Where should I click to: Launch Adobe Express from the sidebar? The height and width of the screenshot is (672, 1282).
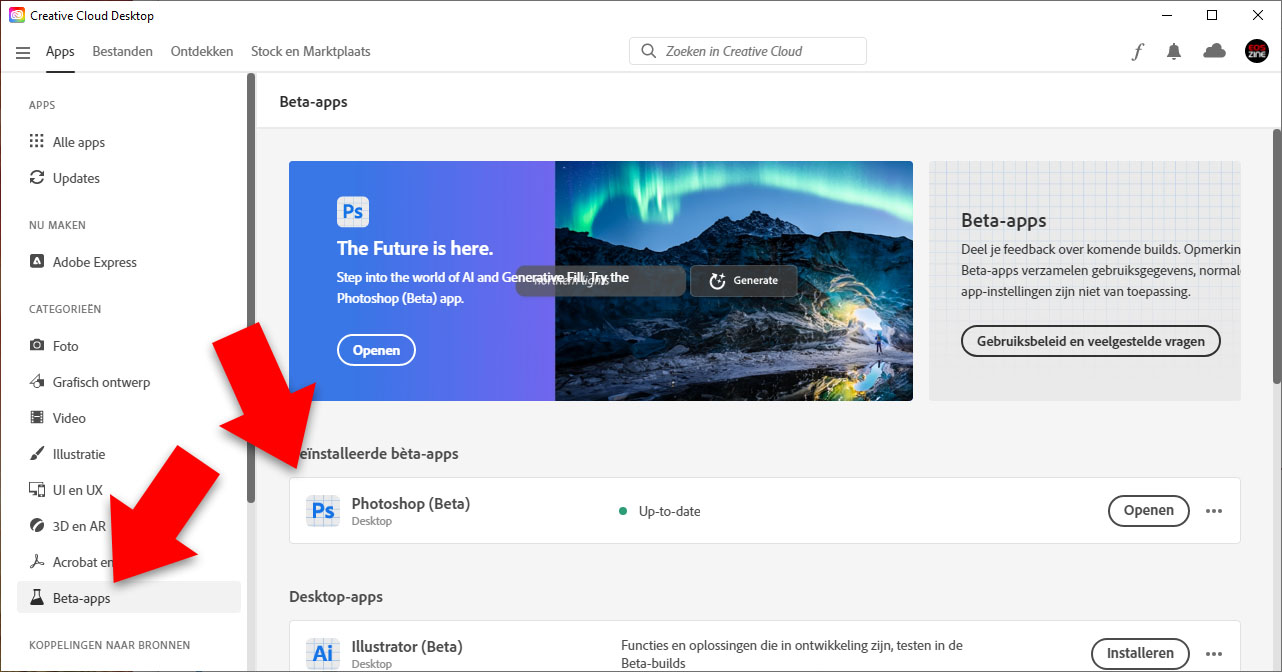(x=94, y=262)
